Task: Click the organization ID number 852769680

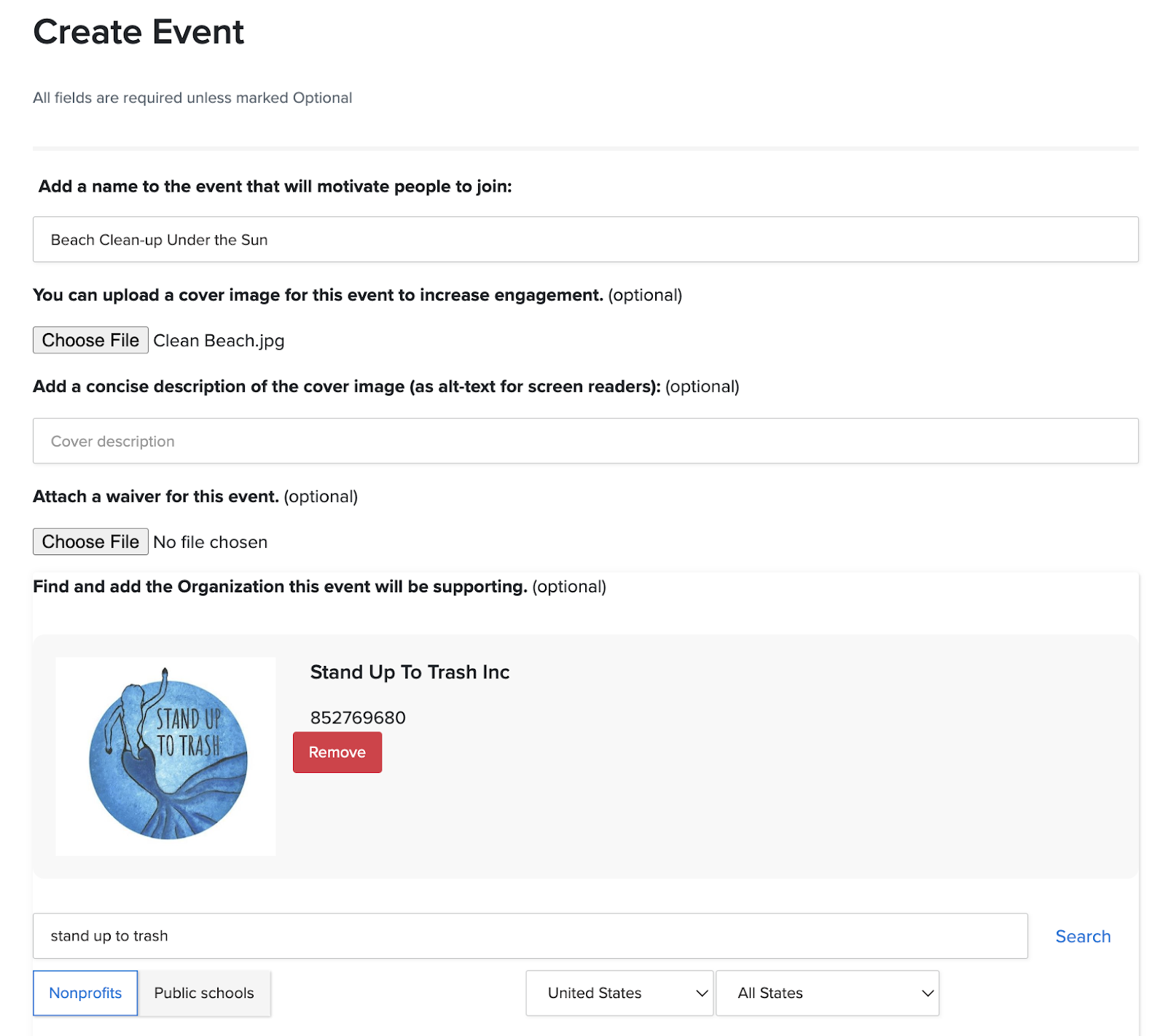Action: (x=358, y=718)
